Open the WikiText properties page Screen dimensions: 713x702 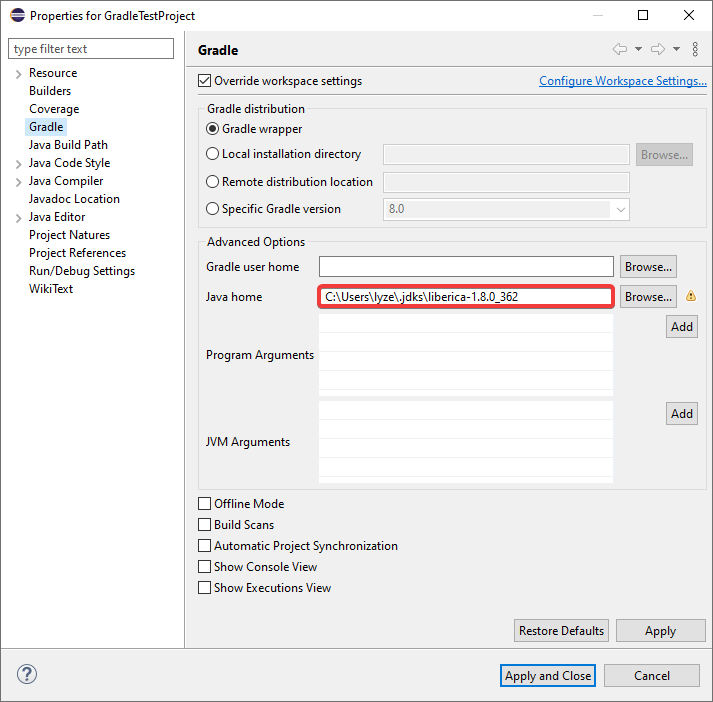click(51, 289)
